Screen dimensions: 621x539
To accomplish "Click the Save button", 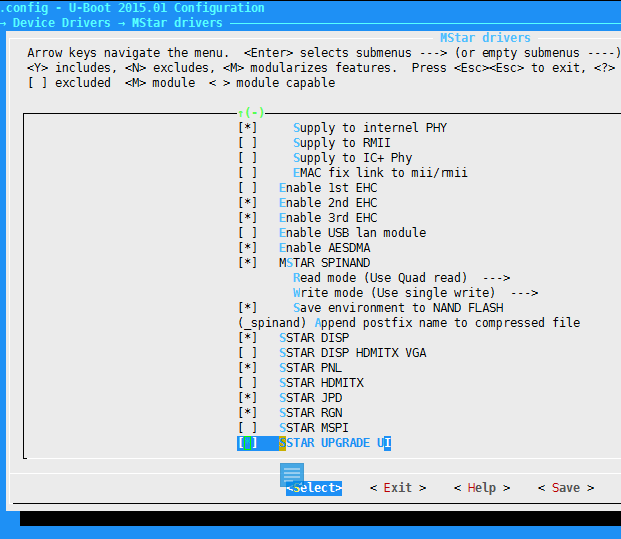I will (565, 488).
